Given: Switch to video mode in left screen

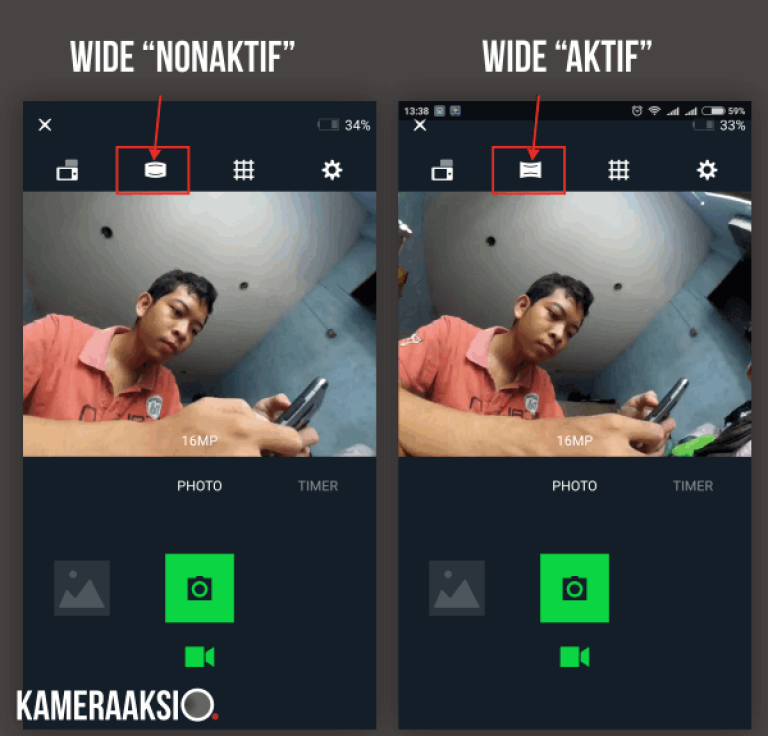Looking at the screenshot, I should (x=199, y=657).
